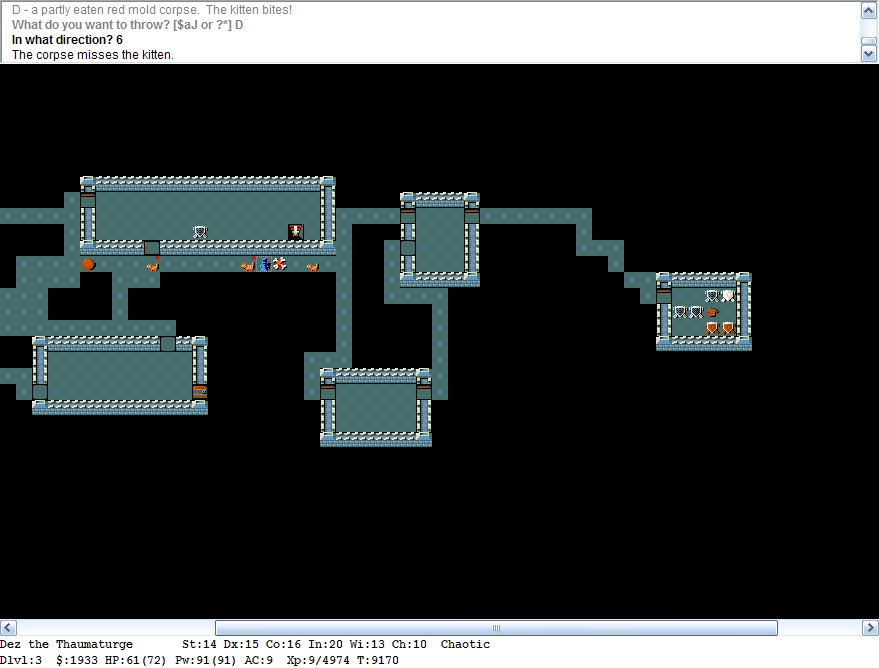Click the red mold corpse right of the wizard
This screenshot has height=668, width=879.
click(280, 262)
